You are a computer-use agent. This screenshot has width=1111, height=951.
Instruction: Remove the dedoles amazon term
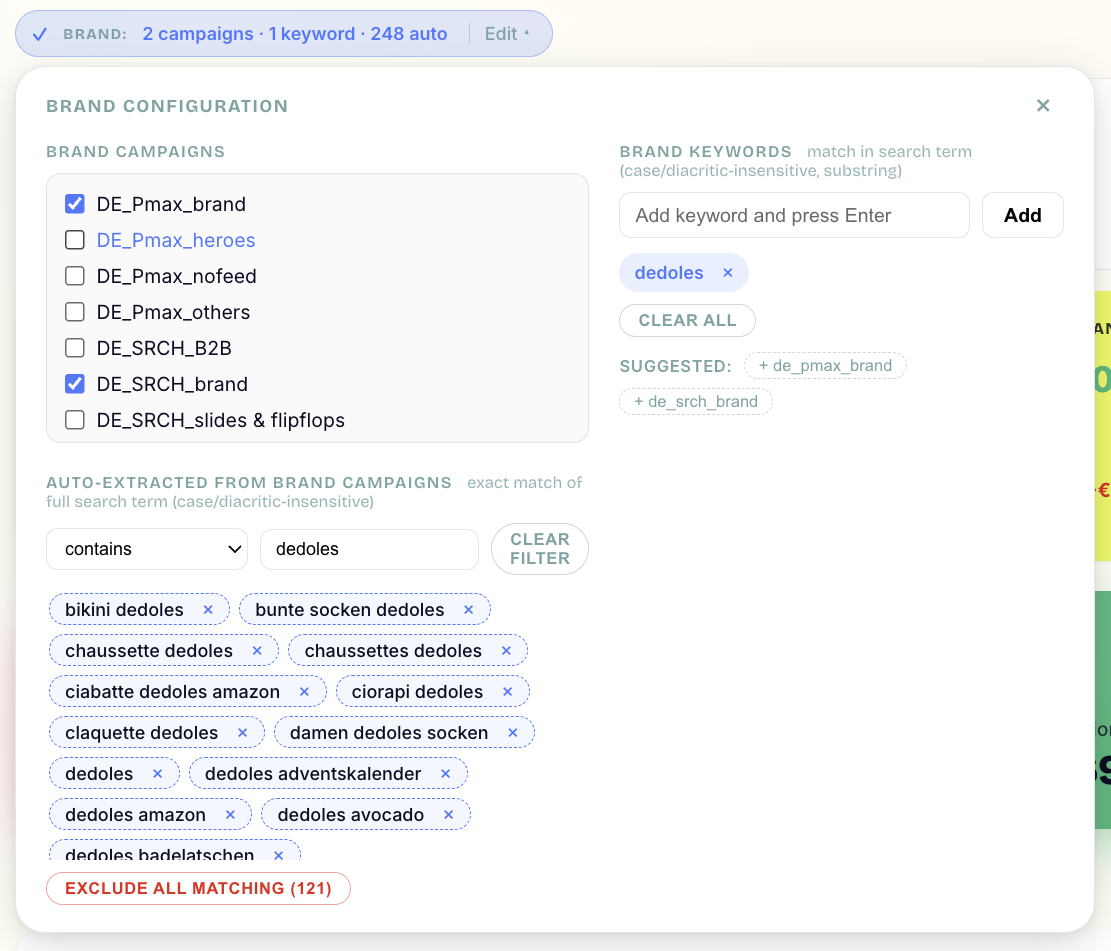230,815
